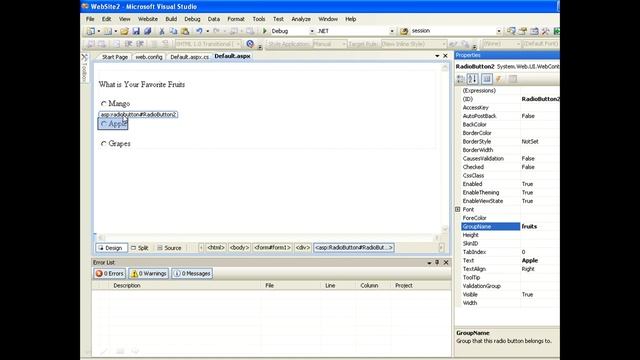Screen dimensions: 640x360
Task: Click the Add New Item toolbar icon
Action: click(108, 31)
